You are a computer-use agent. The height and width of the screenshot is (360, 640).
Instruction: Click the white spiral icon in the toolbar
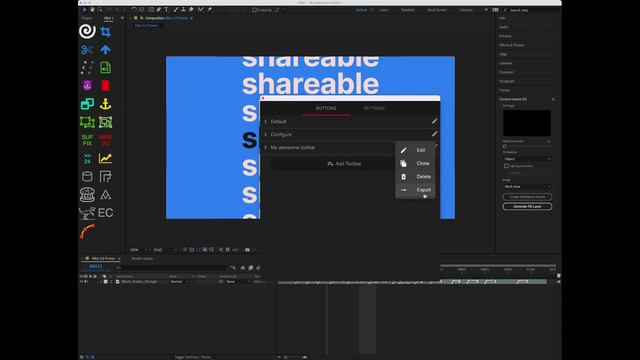[87, 31]
